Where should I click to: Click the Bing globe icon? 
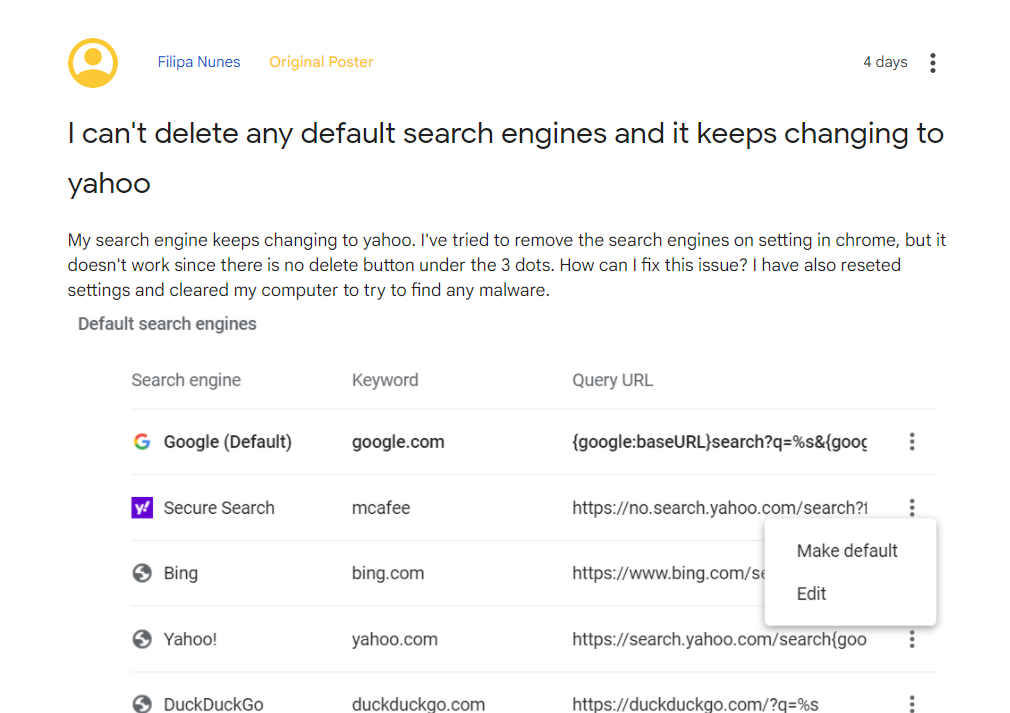(142, 573)
